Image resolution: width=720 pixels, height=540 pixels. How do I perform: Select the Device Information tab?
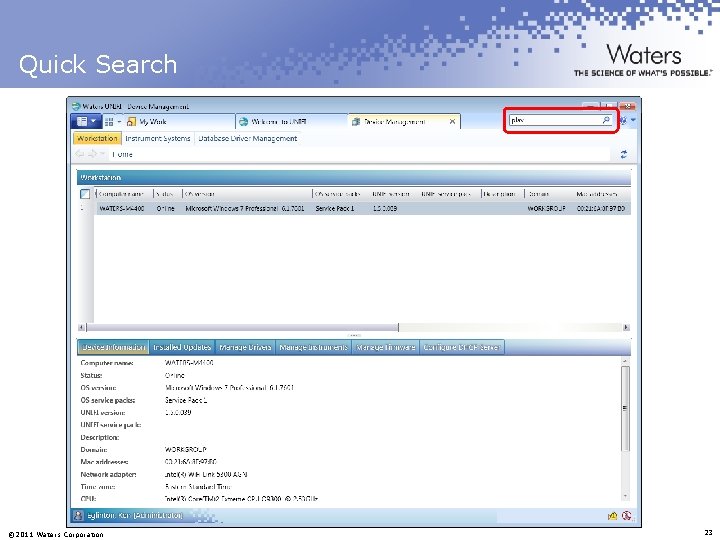pyautogui.click(x=113, y=348)
